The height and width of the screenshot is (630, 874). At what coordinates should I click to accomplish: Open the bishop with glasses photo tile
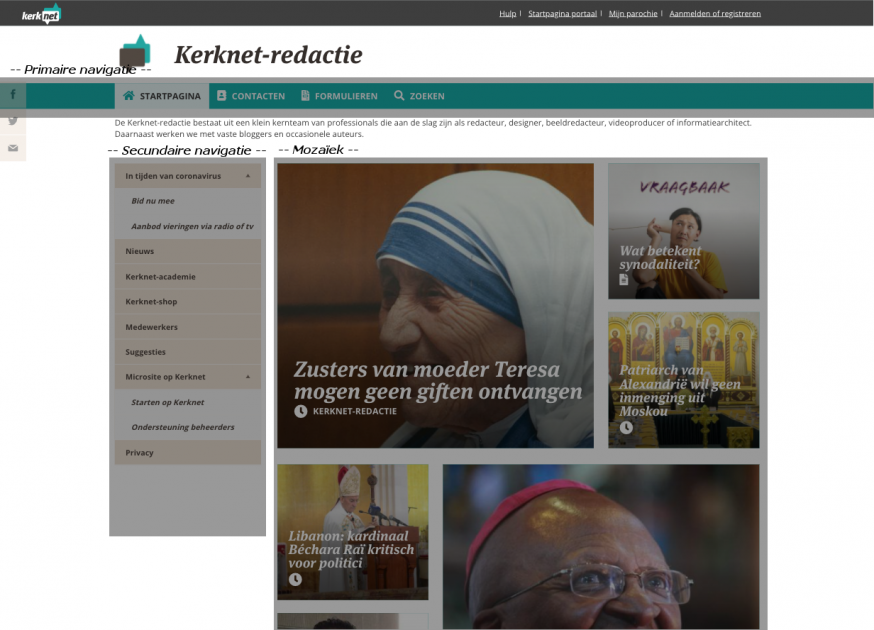pyautogui.click(x=601, y=547)
